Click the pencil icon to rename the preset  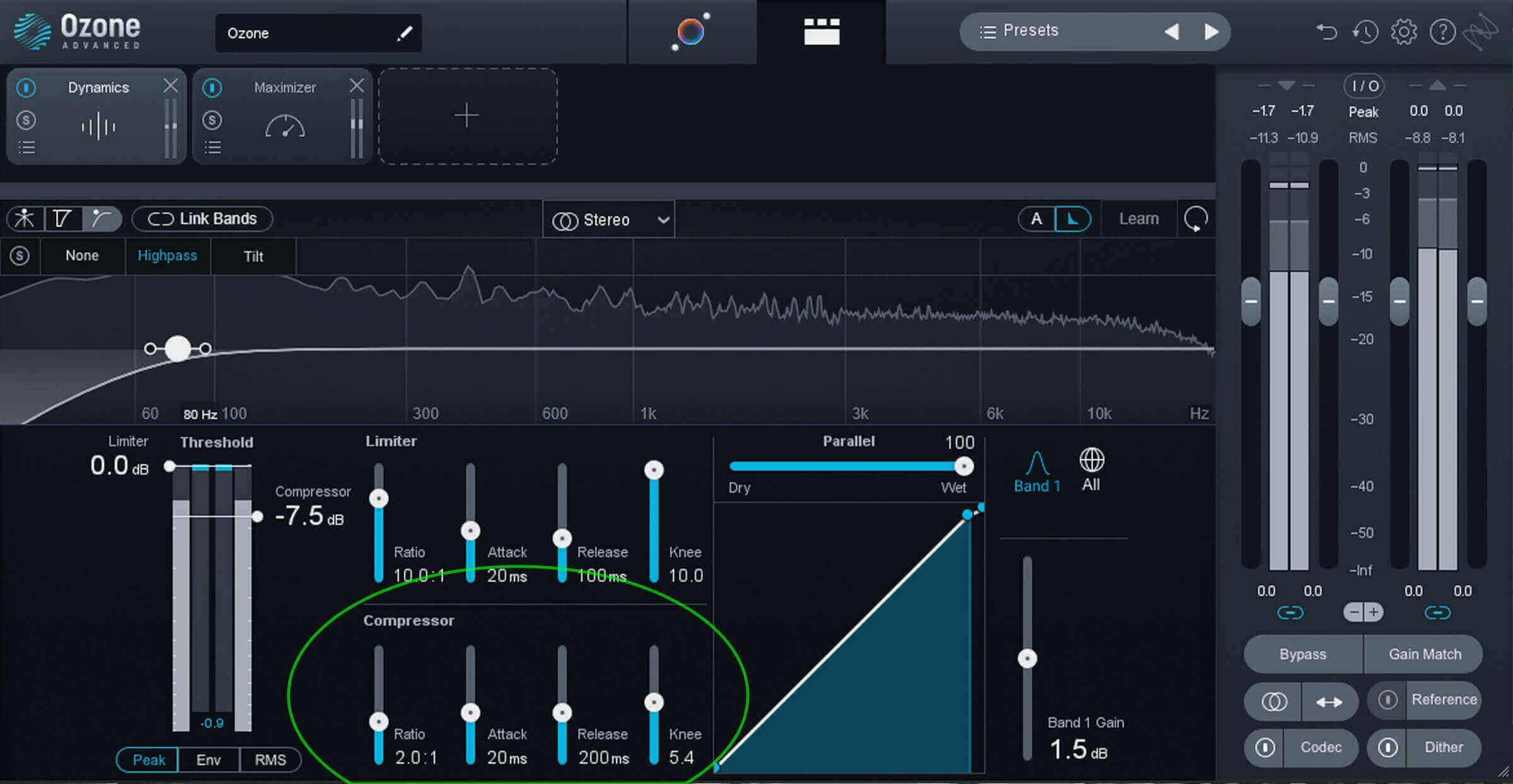click(404, 33)
